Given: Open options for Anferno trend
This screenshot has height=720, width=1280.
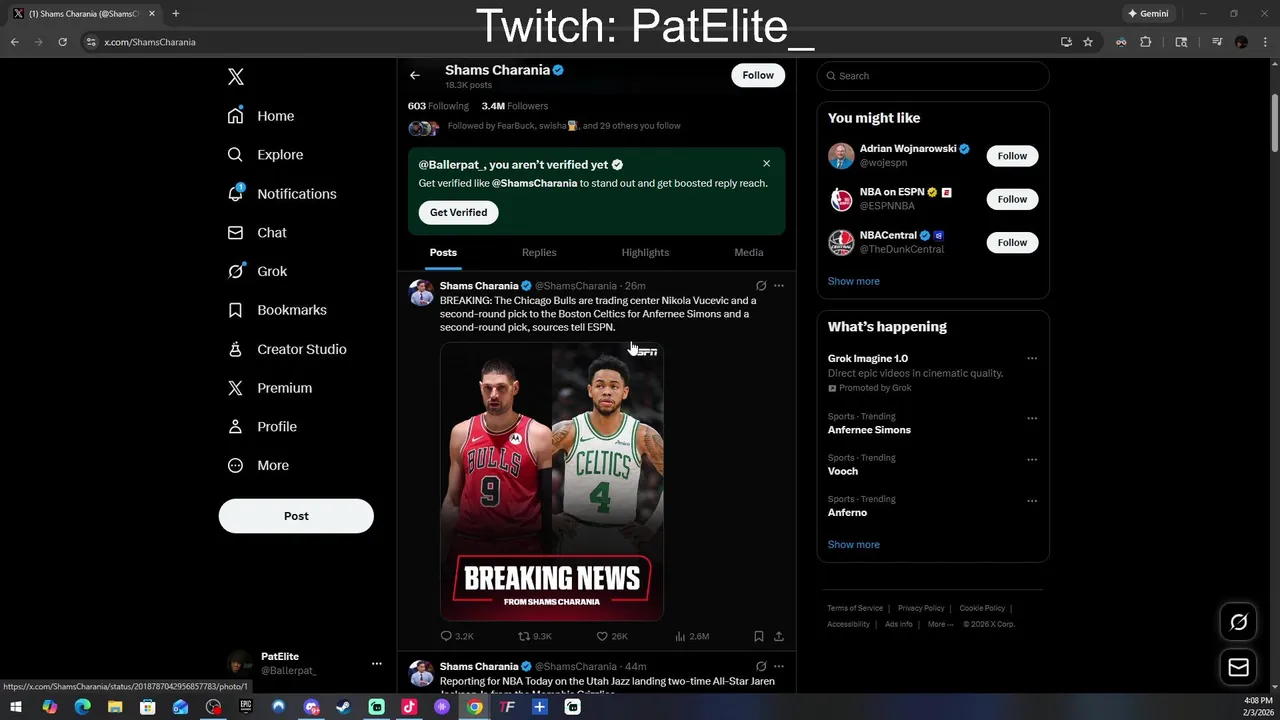Looking at the screenshot, I should (x=1032, y=501).
